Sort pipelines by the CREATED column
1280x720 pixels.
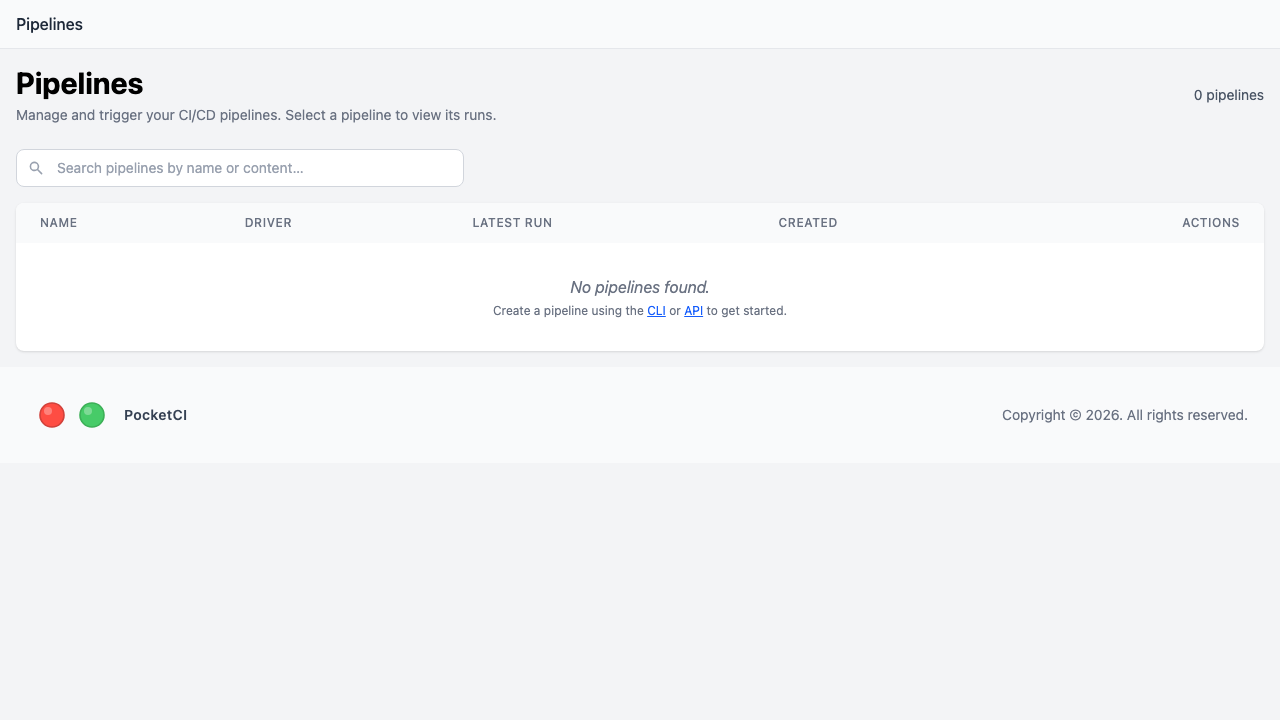coord(807,222)
